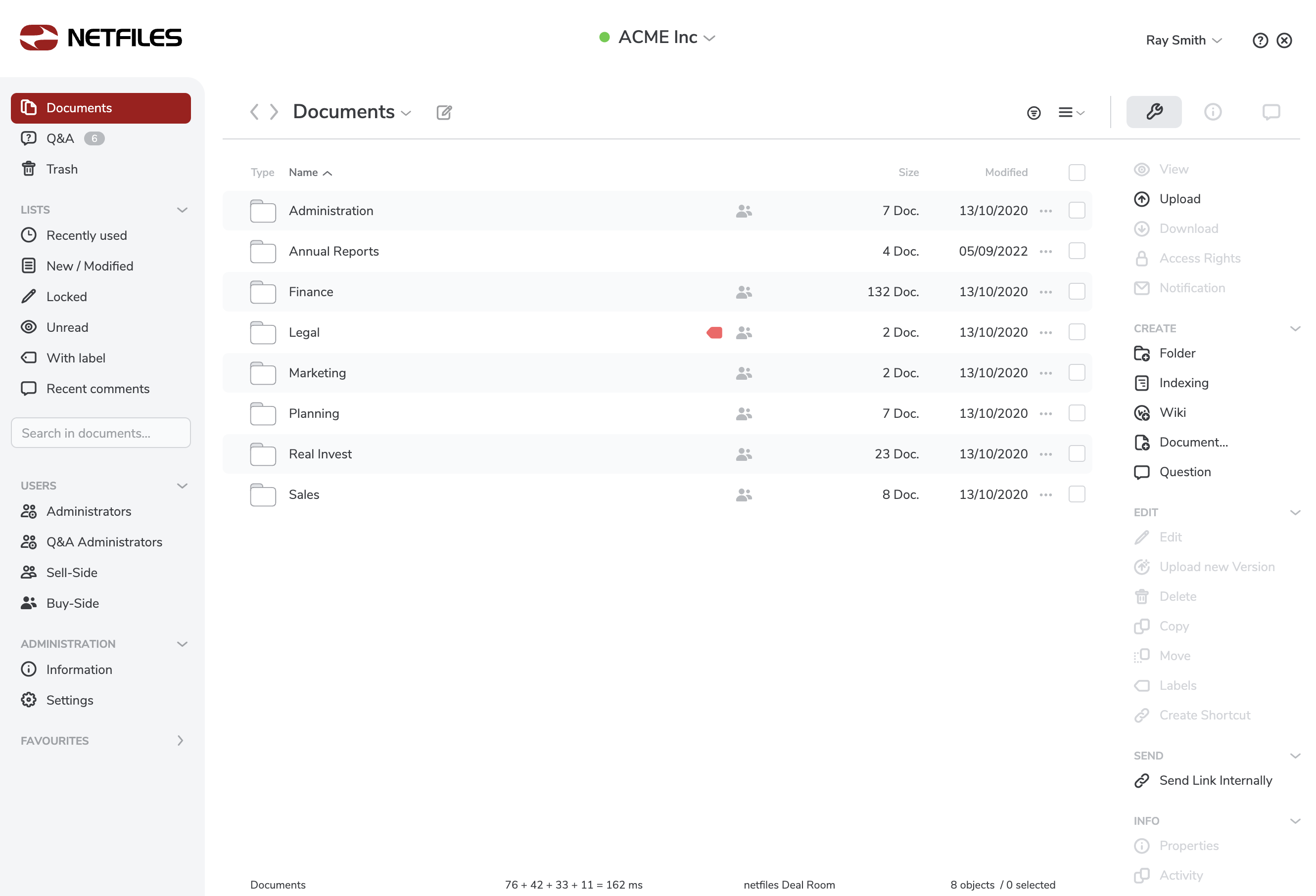Expand the FAVOURITES section in sidebar

181,740
